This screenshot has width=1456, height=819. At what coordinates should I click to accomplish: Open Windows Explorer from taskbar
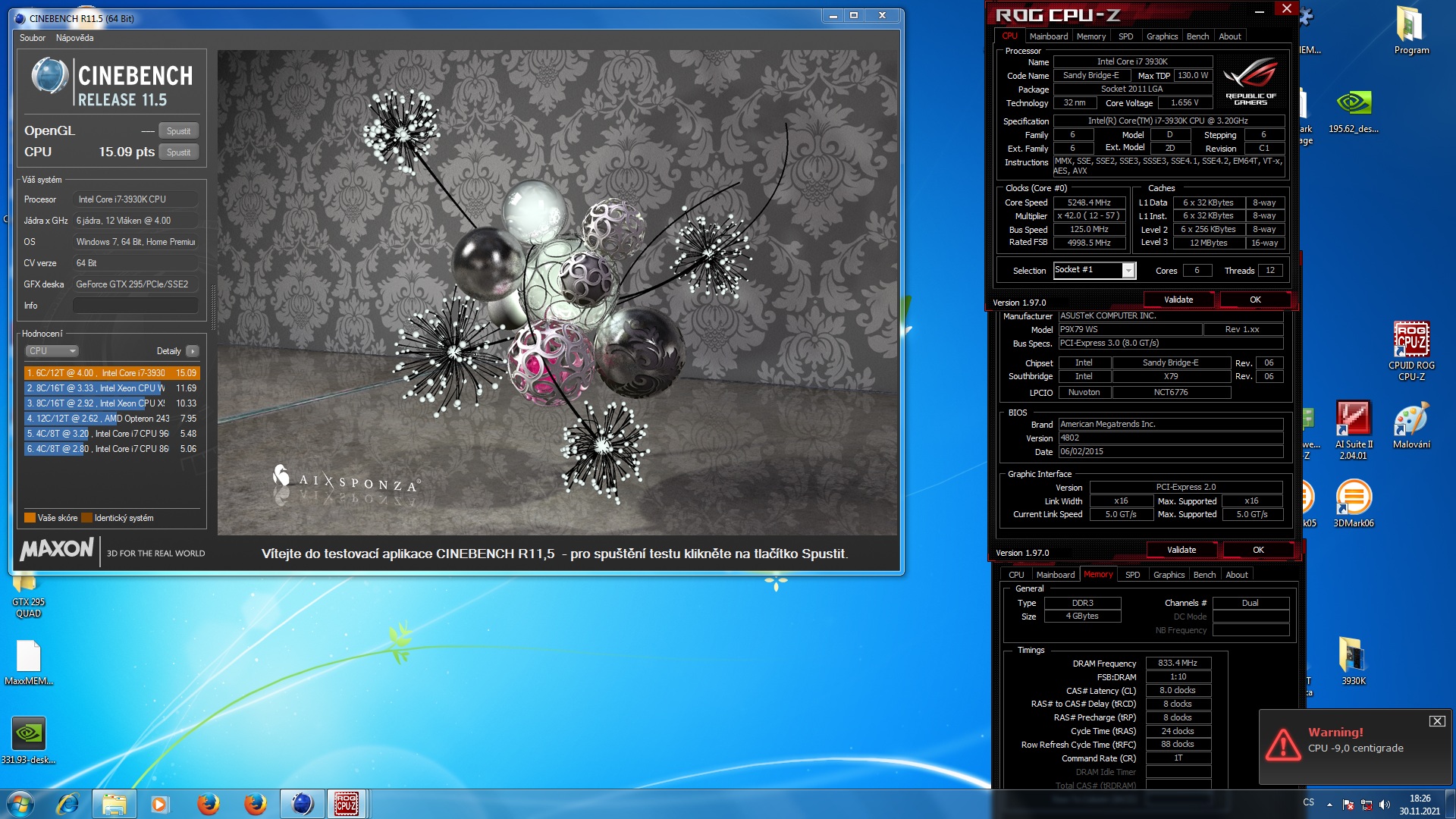click(x=114, y=804)
